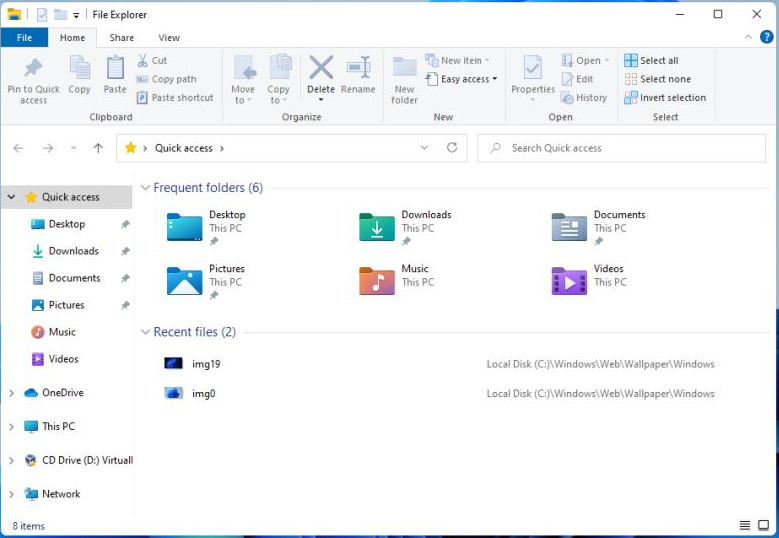Select the img19 recent file thumbnail
Screen dimensions: 779x538
coord(174,364)
